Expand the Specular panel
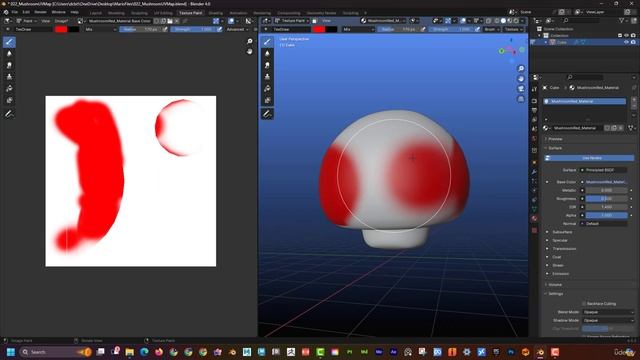 [x=560, y=240]
